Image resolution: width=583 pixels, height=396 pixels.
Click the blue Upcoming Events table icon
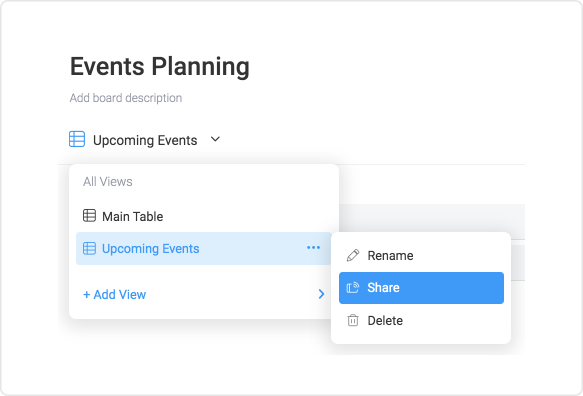tap(89, 248)
